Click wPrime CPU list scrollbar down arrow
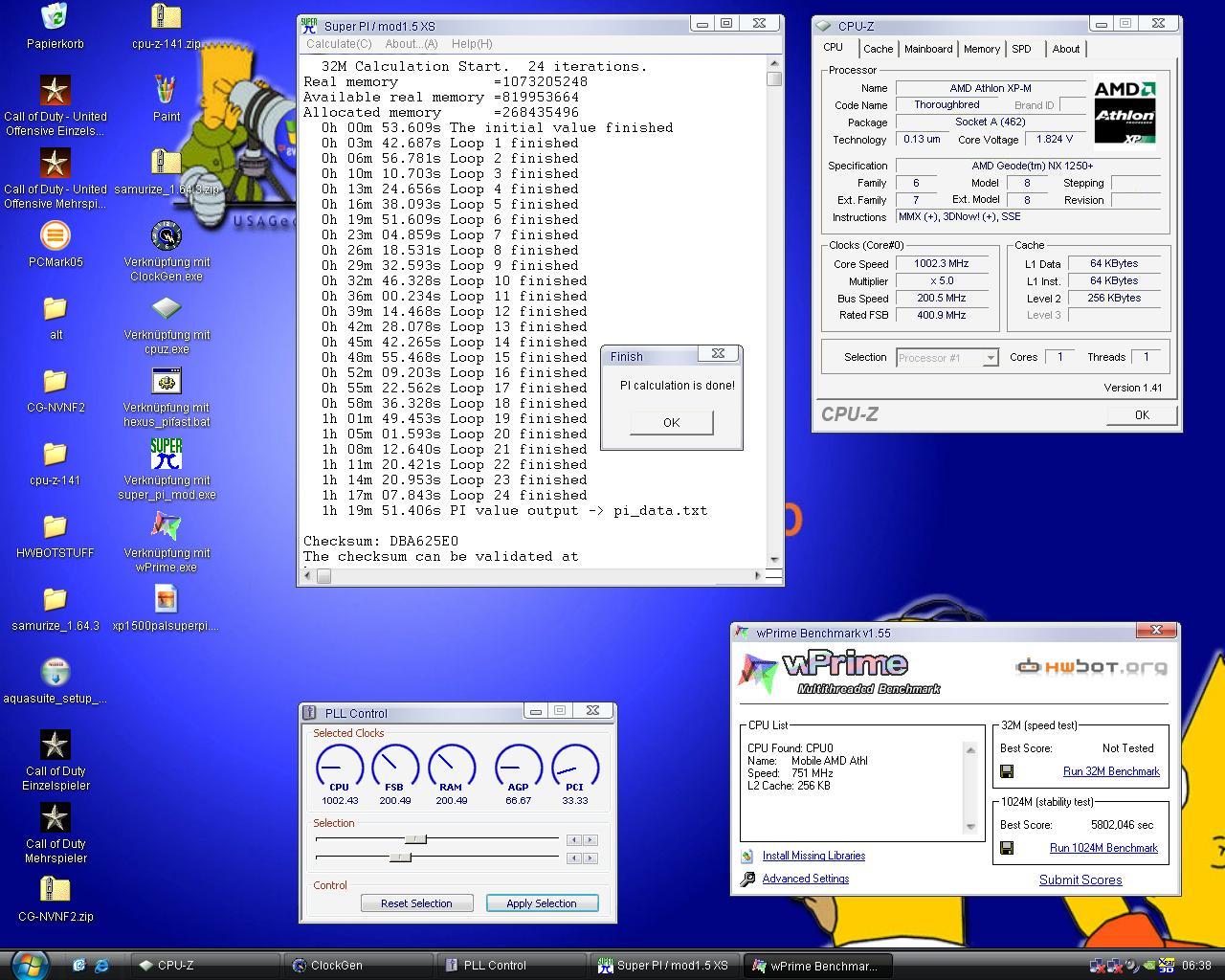 click(970, 827)
